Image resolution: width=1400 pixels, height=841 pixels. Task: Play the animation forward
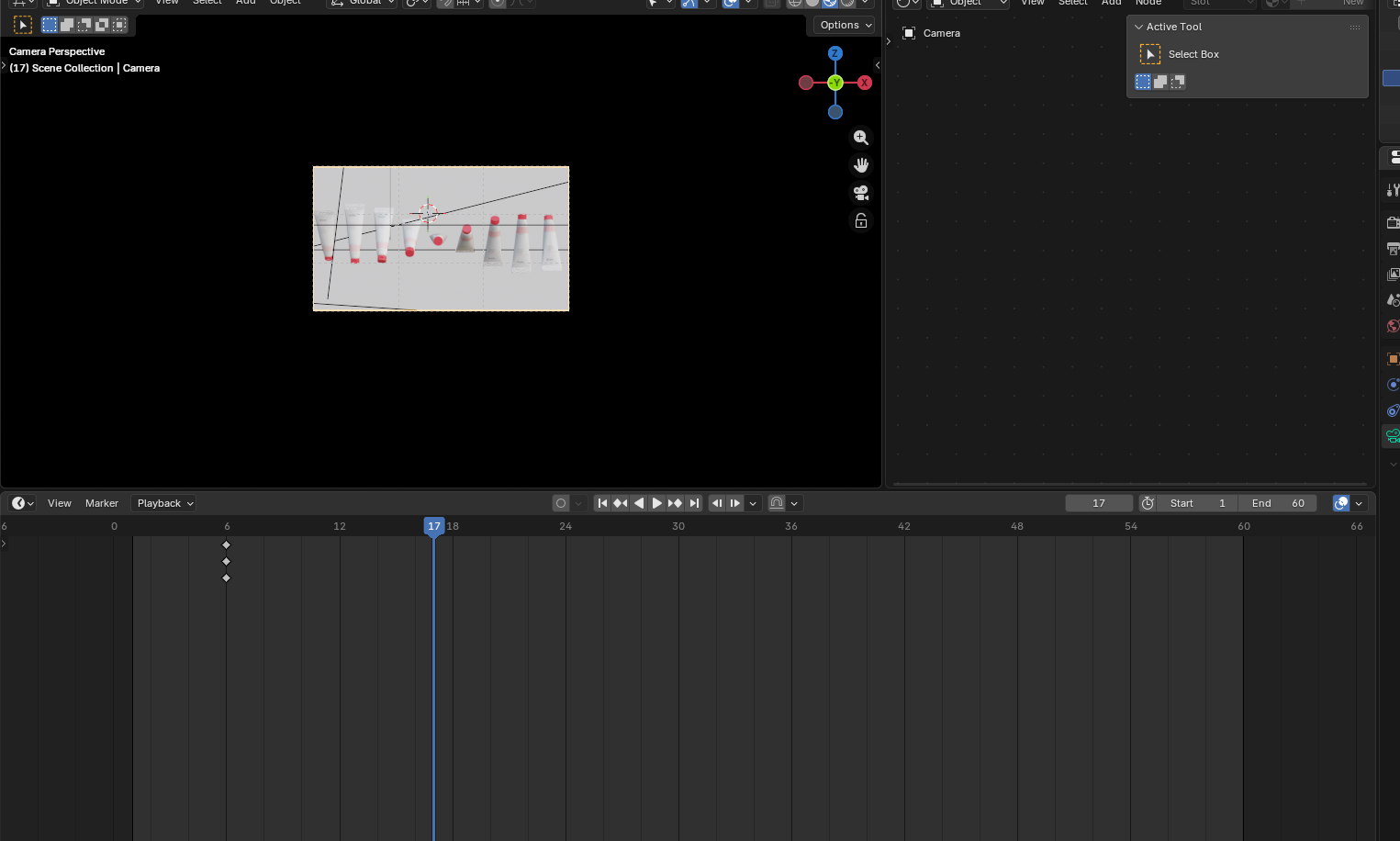657,503
